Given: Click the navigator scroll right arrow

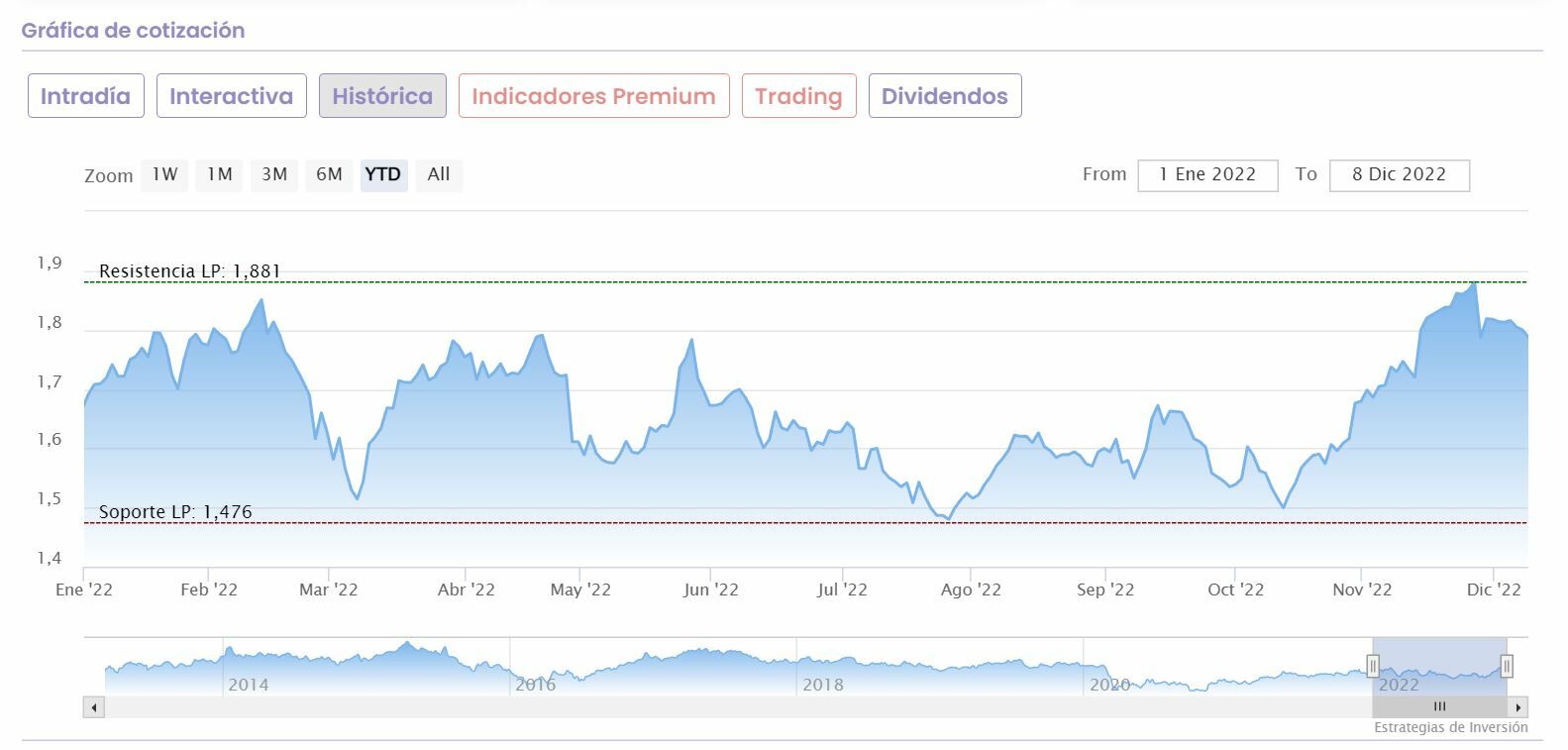Looking at the screenshot, I should click(1518, 707).
